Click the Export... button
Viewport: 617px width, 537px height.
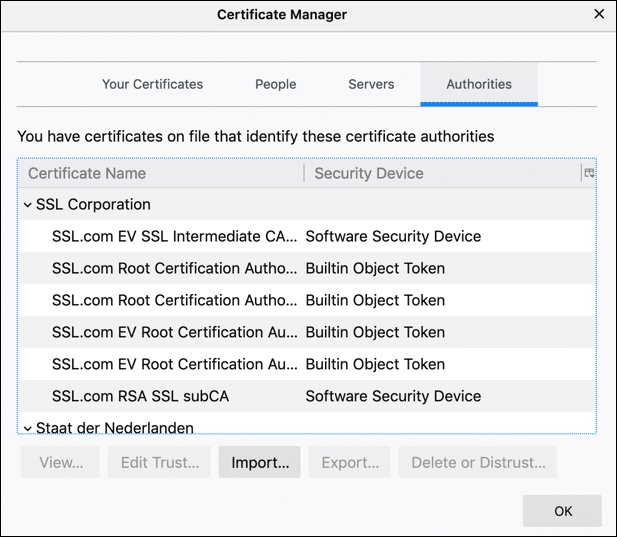click(350, 463)
